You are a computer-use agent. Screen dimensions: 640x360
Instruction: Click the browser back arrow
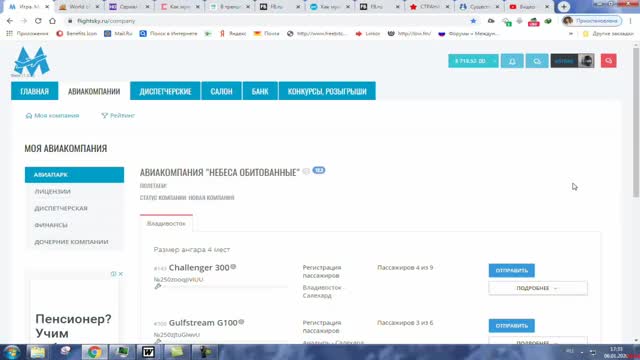[10, 21]
